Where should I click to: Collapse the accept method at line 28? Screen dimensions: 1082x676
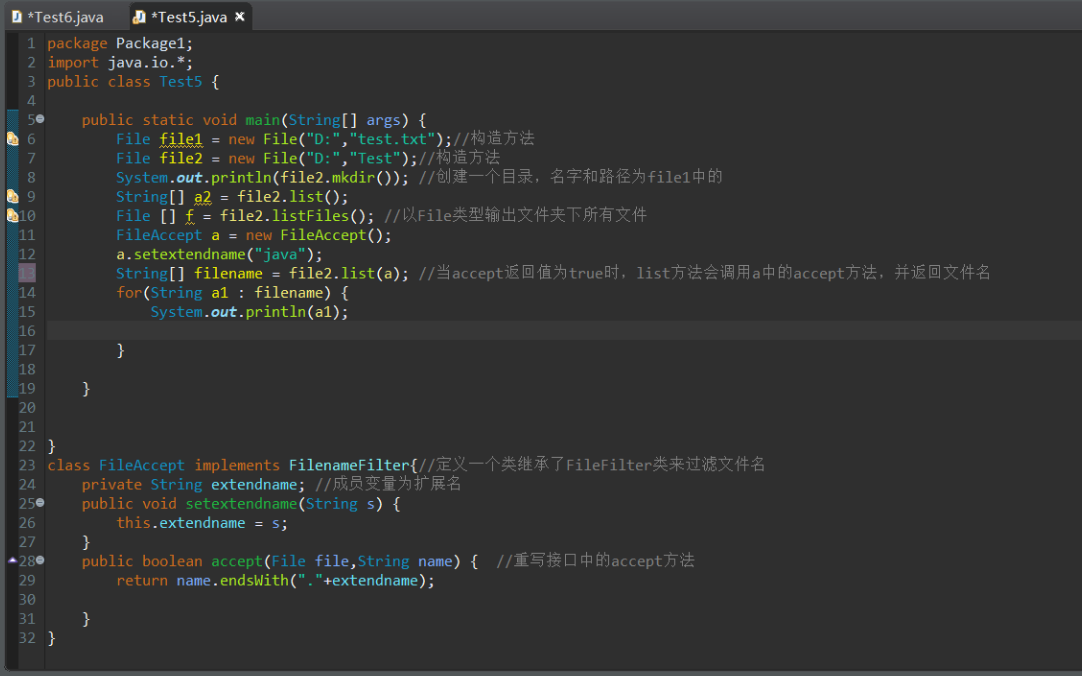point(40,561)
